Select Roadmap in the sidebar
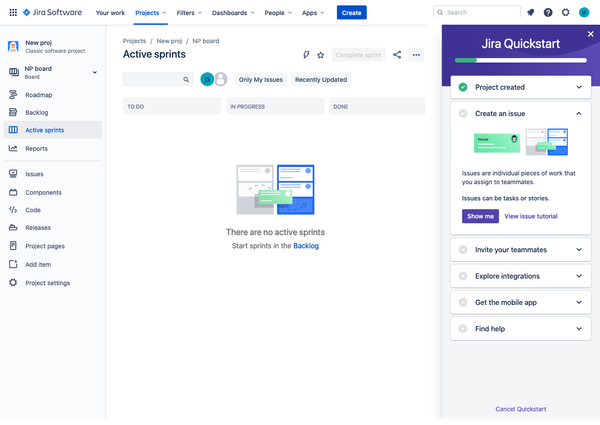This screenshot has width=600, height=425. [x=53, y=95]
